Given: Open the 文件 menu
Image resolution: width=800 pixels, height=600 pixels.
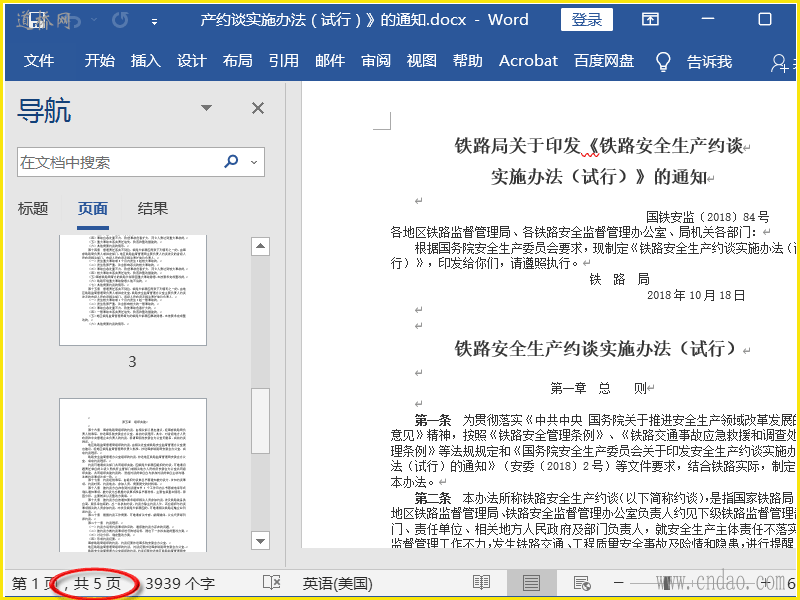Looking at the screenshot, I should point(39,61).
